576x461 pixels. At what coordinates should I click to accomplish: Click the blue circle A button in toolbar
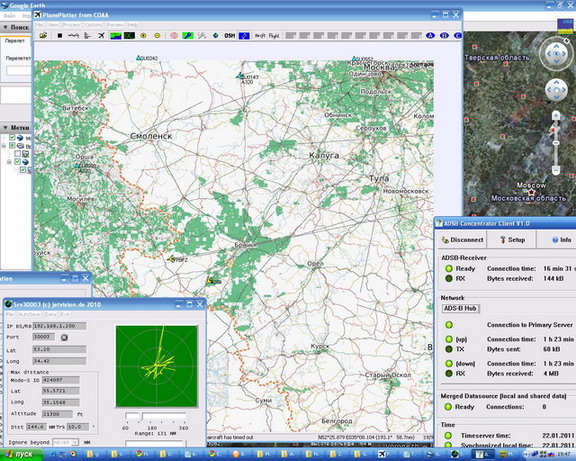430,36
